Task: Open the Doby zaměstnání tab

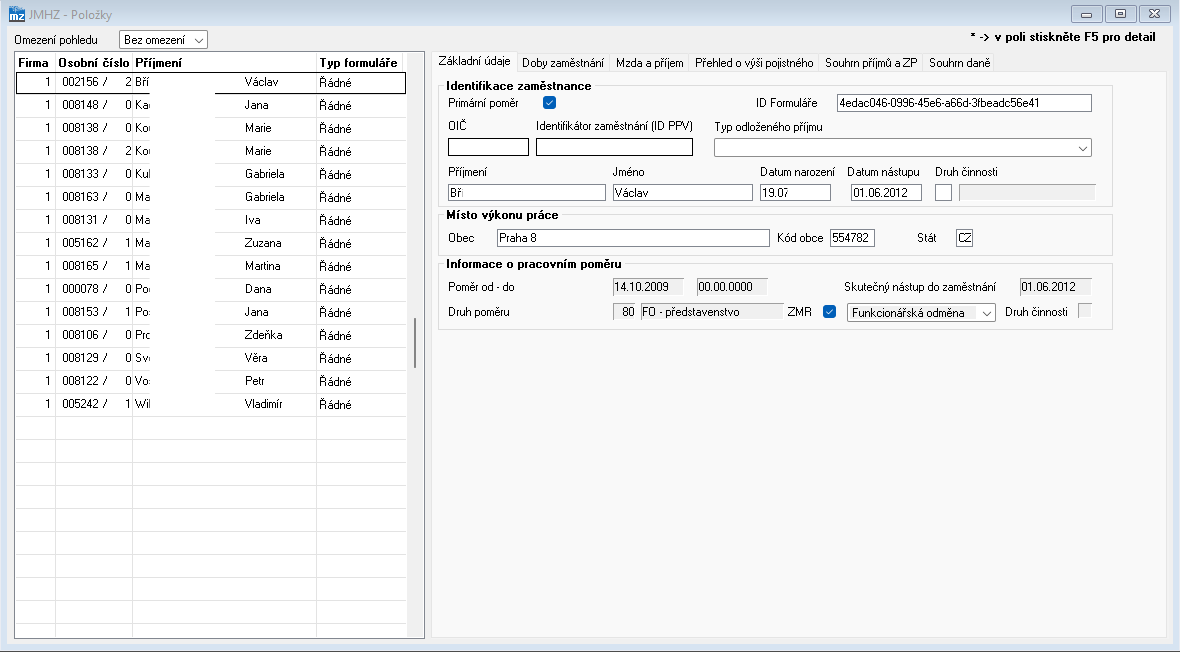Action: [x=563, y=63]
